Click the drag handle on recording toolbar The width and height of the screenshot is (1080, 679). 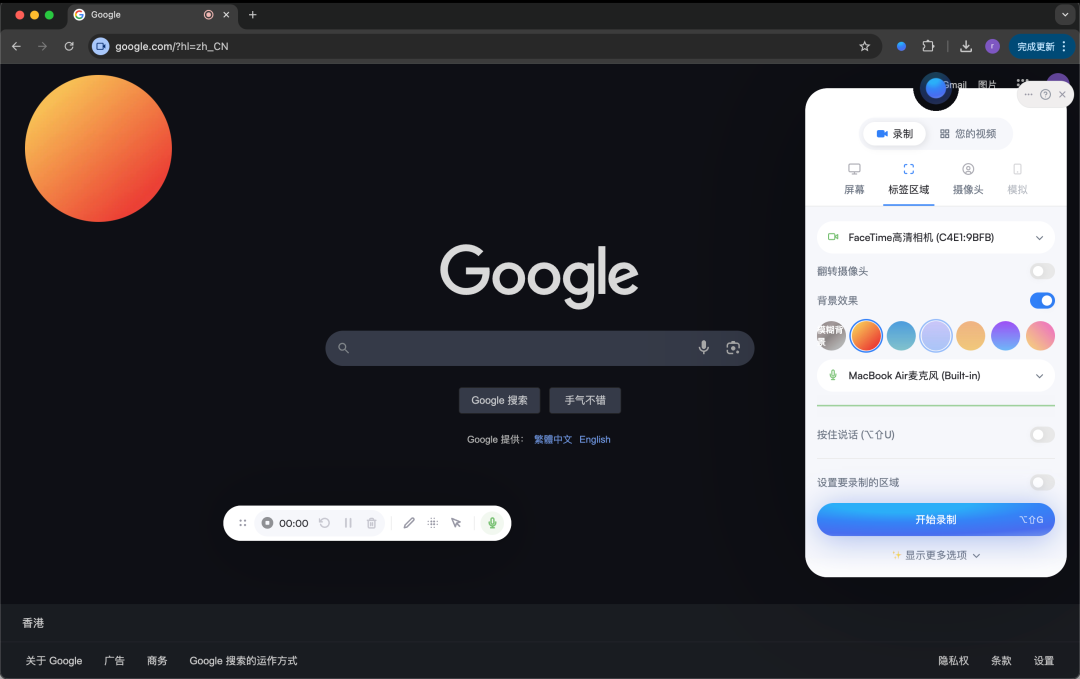pos(242,523)
